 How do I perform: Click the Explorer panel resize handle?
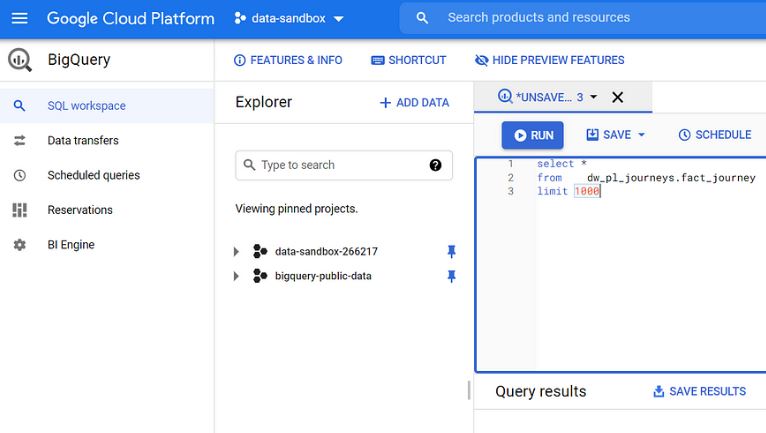(x=469, y=390)
